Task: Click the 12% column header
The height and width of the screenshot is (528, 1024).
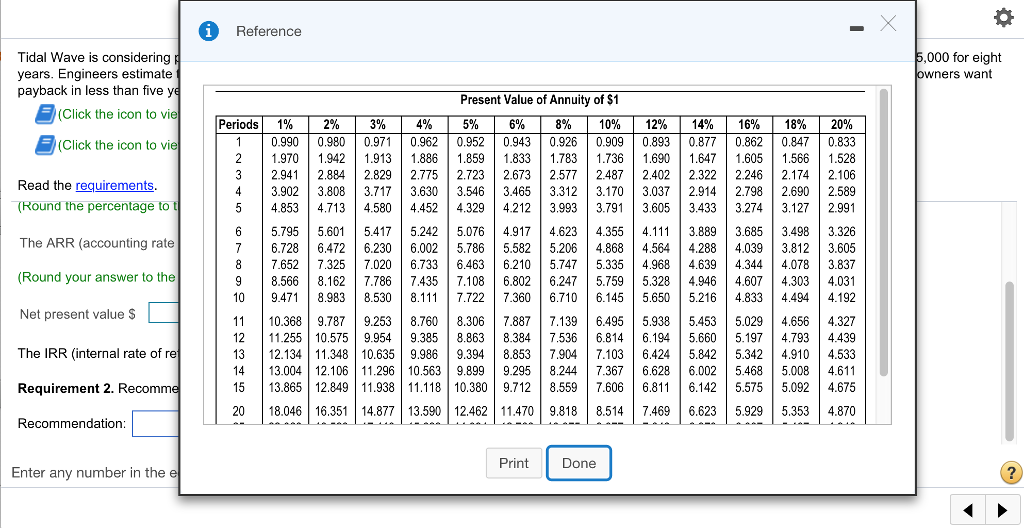Action: point(656,125)
